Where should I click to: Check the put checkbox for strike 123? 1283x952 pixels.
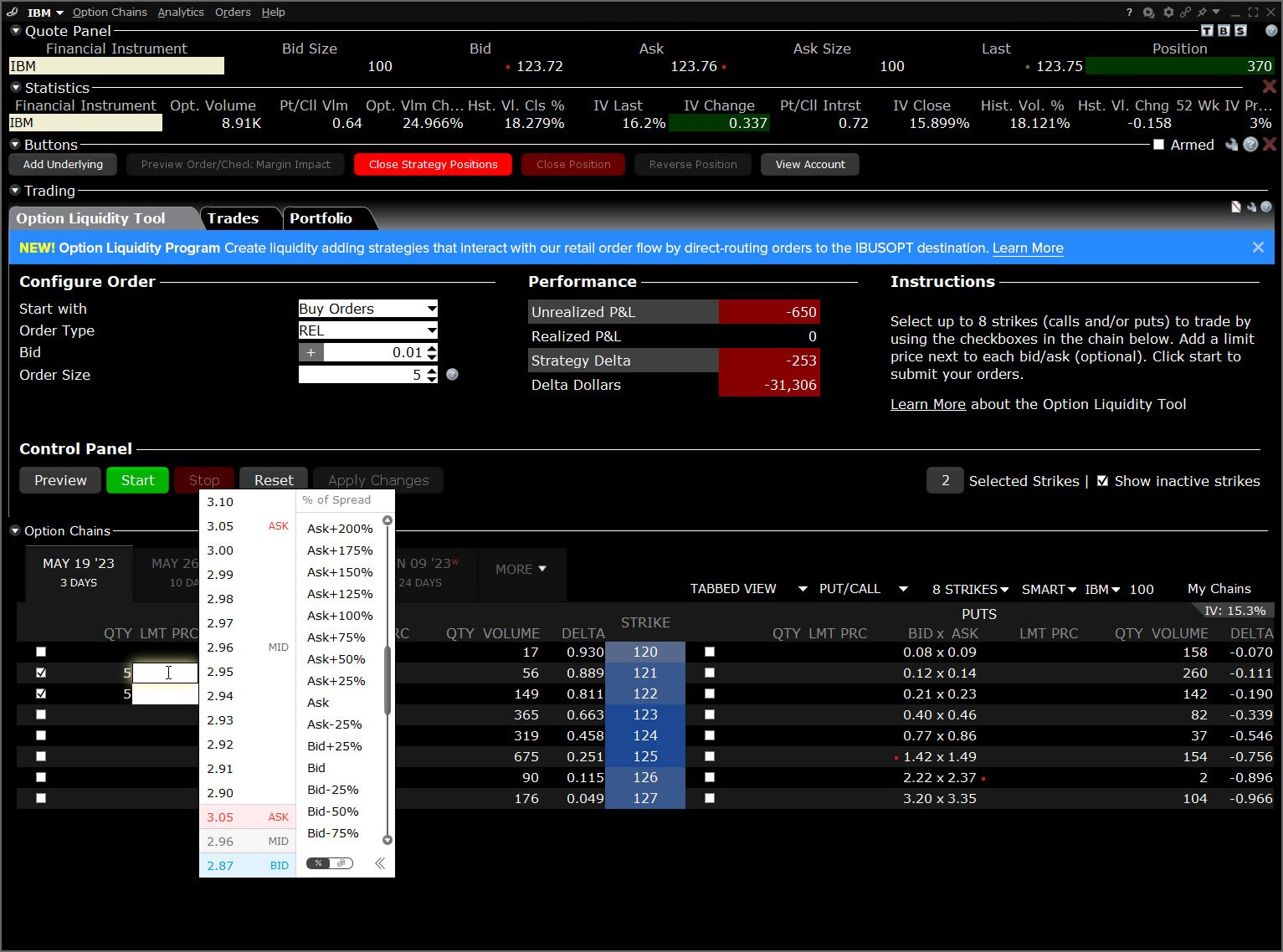click(x=710, y=714)
